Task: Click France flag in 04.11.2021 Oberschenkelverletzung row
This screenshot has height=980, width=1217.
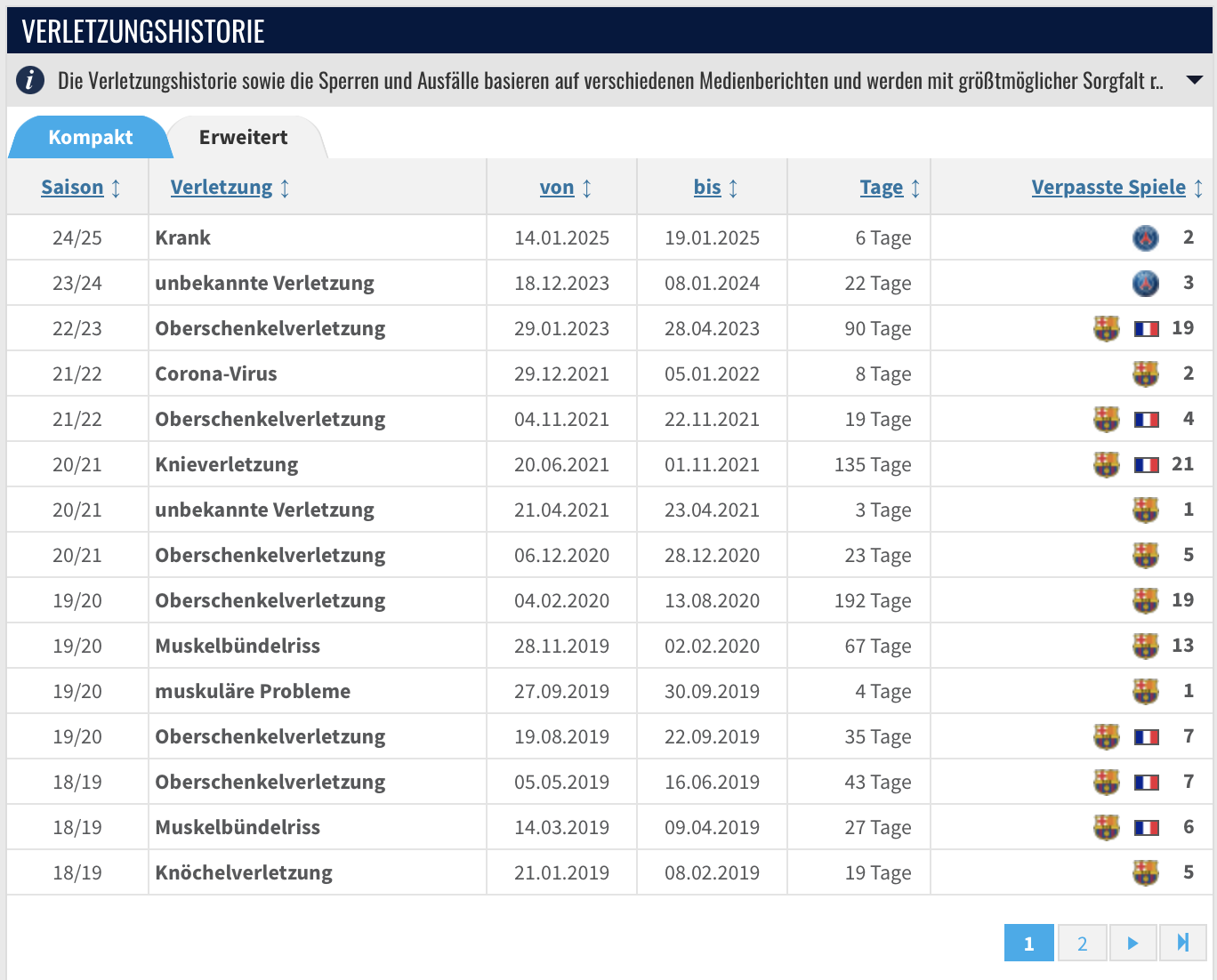Action: coord(1147,420)
